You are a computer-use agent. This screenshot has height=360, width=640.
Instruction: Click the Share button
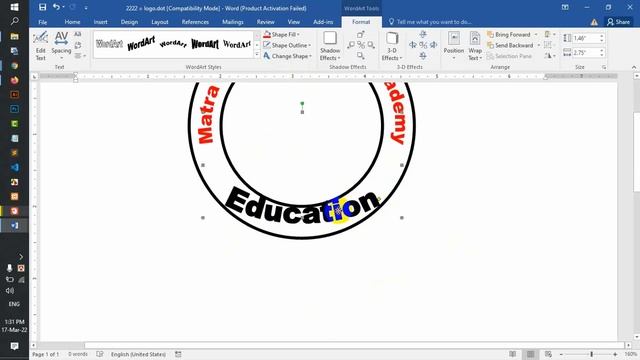click(x=618, y=22)
